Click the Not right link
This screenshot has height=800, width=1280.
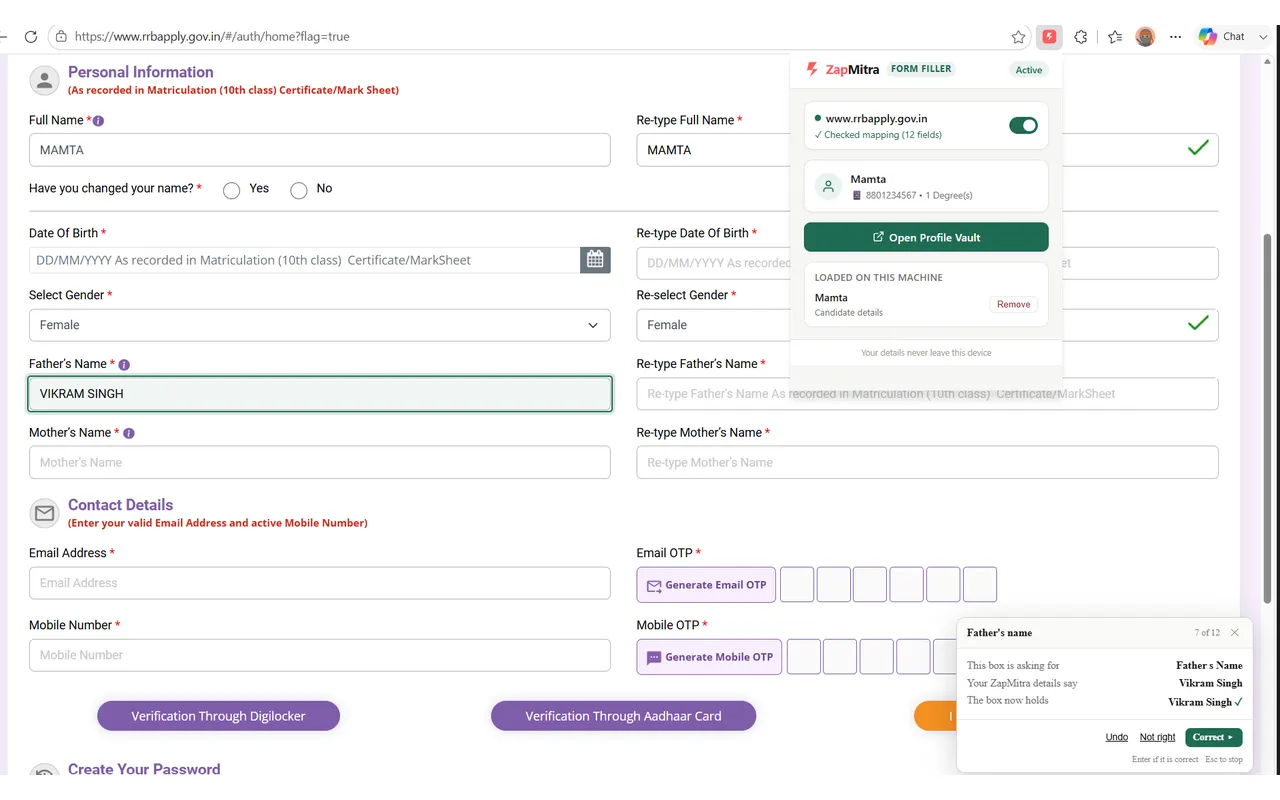1158,737
